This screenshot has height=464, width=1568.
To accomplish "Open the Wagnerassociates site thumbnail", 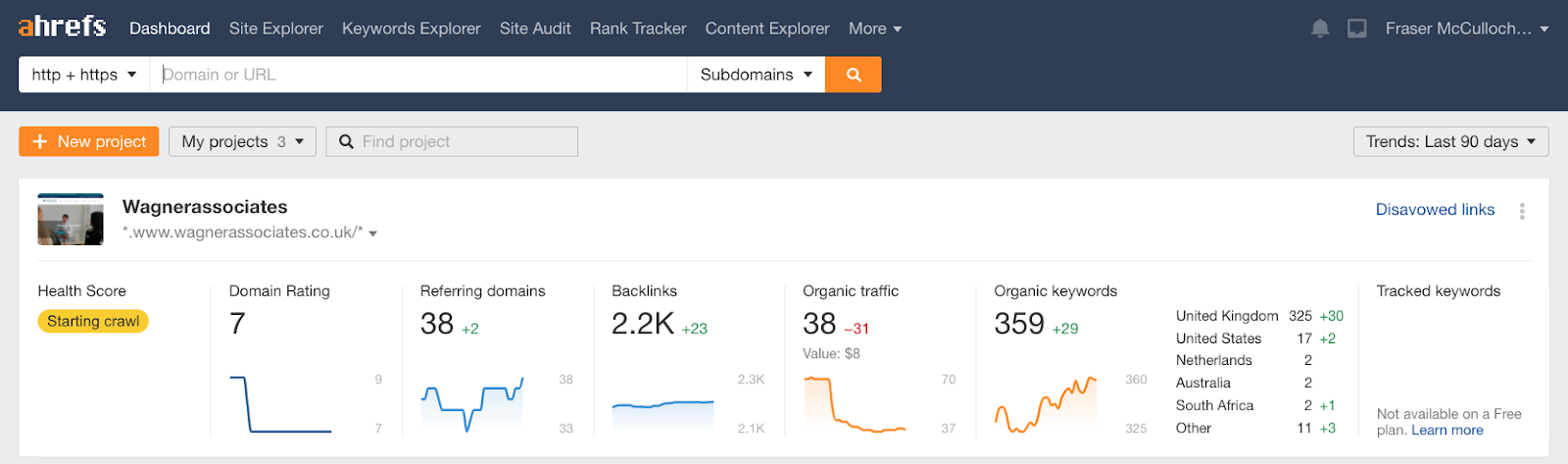I will 71,219.
